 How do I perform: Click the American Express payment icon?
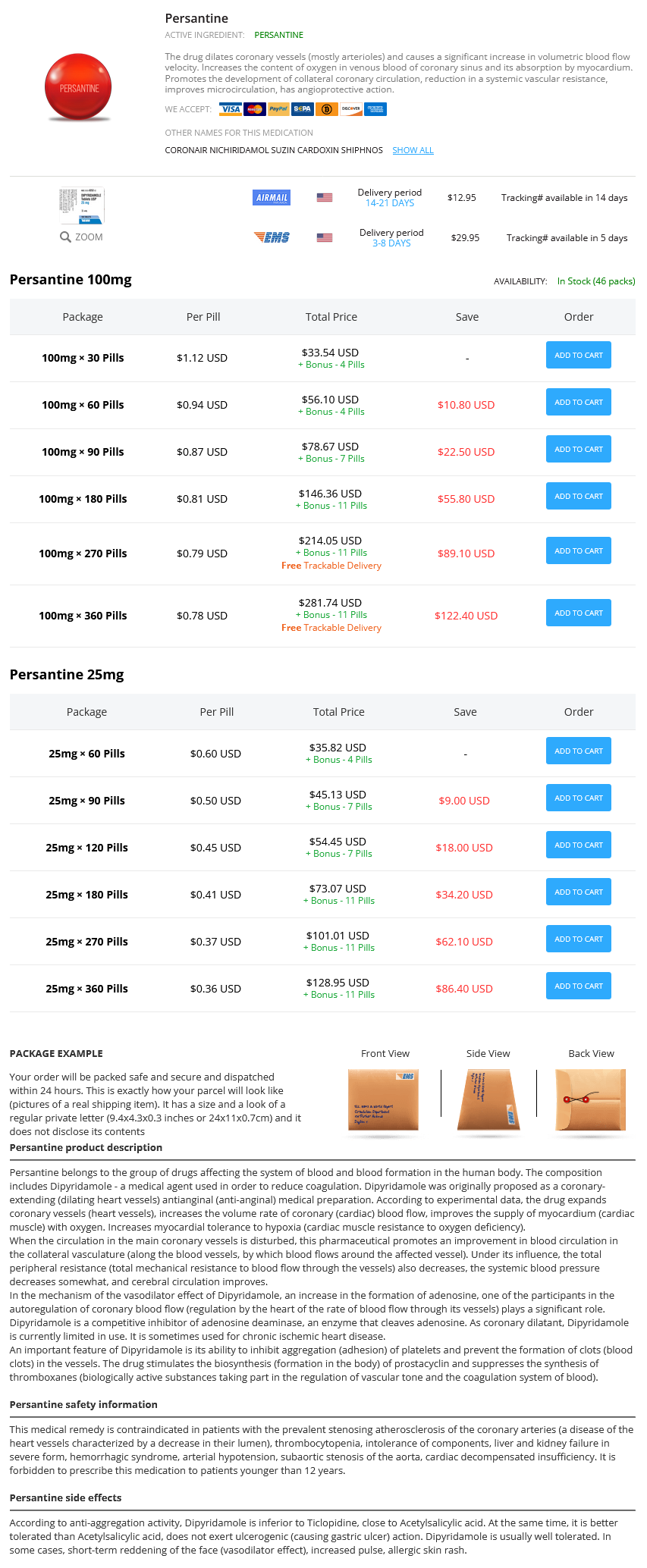375,109
